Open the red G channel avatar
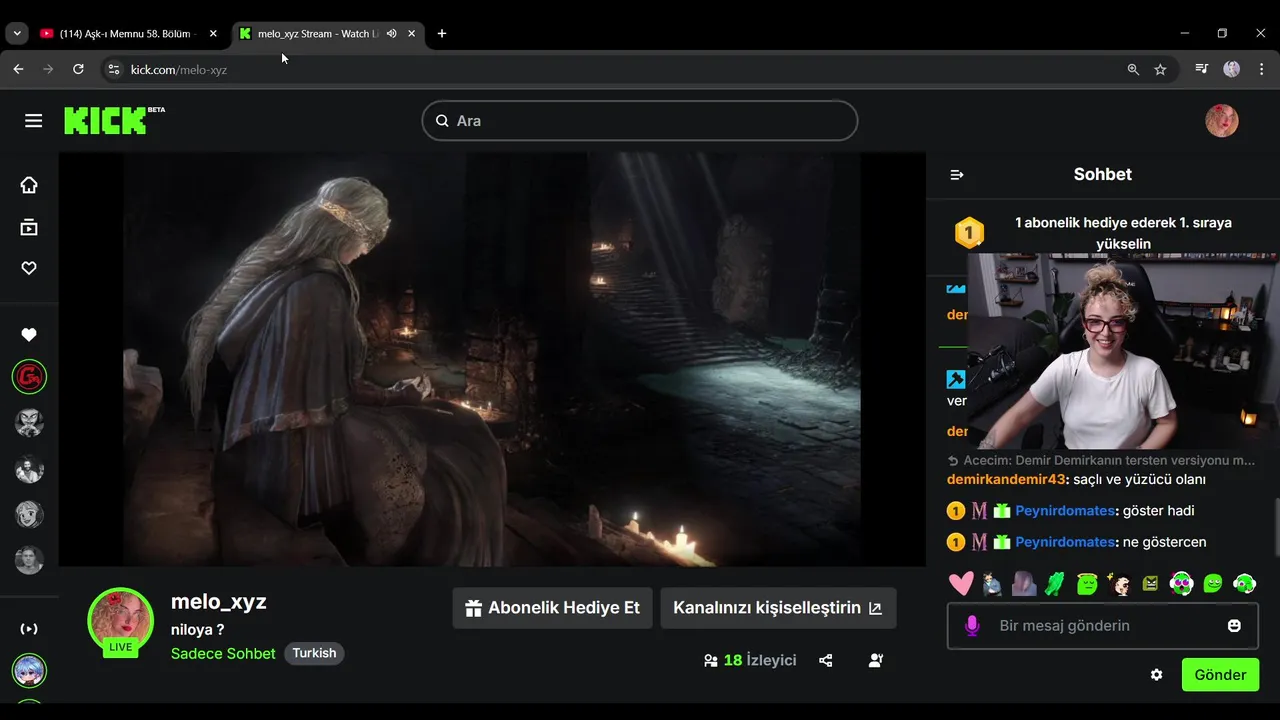 tap(29, 377)
